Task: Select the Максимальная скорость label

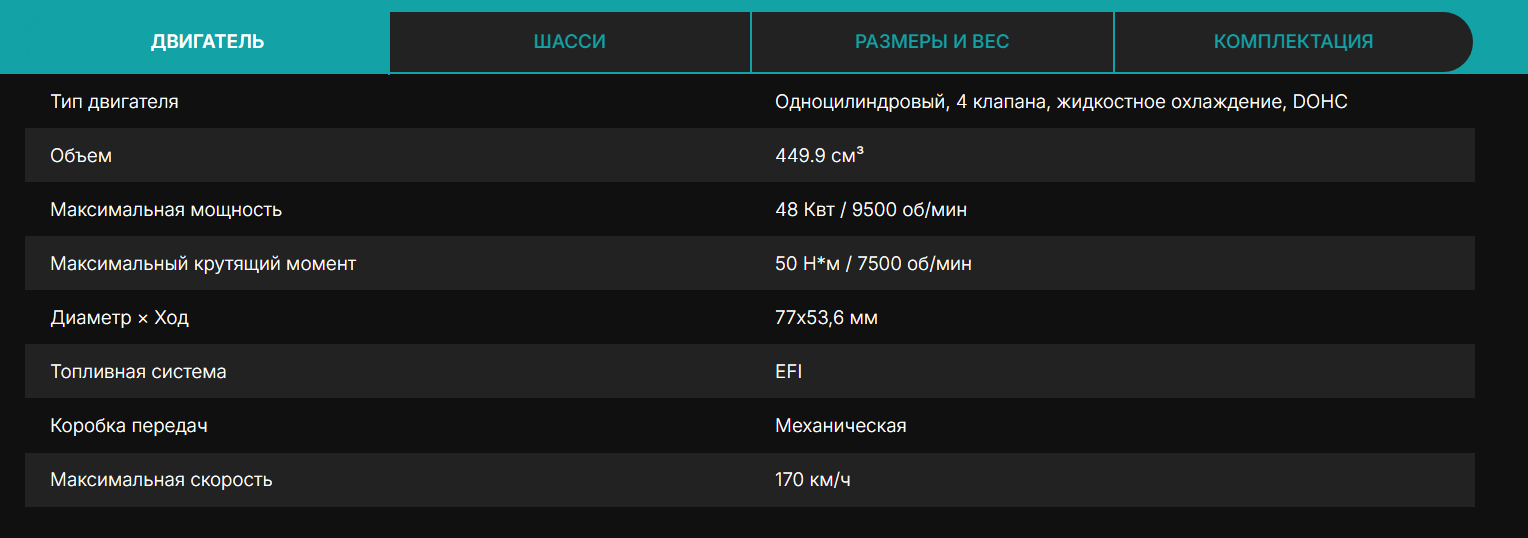Action: point(161,480)
